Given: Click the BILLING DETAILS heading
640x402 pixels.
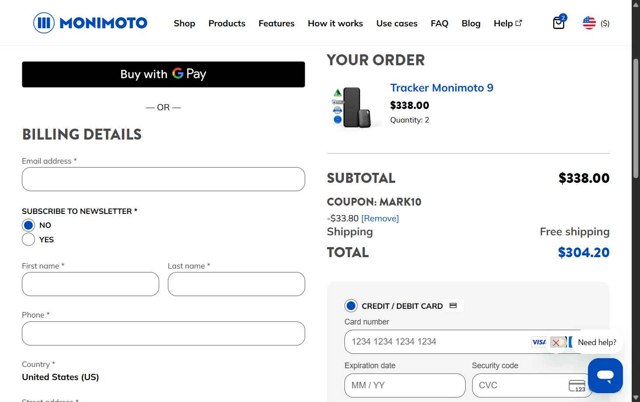Looking at the screenshot, I should pyautogui.click(x=82, y=134).
